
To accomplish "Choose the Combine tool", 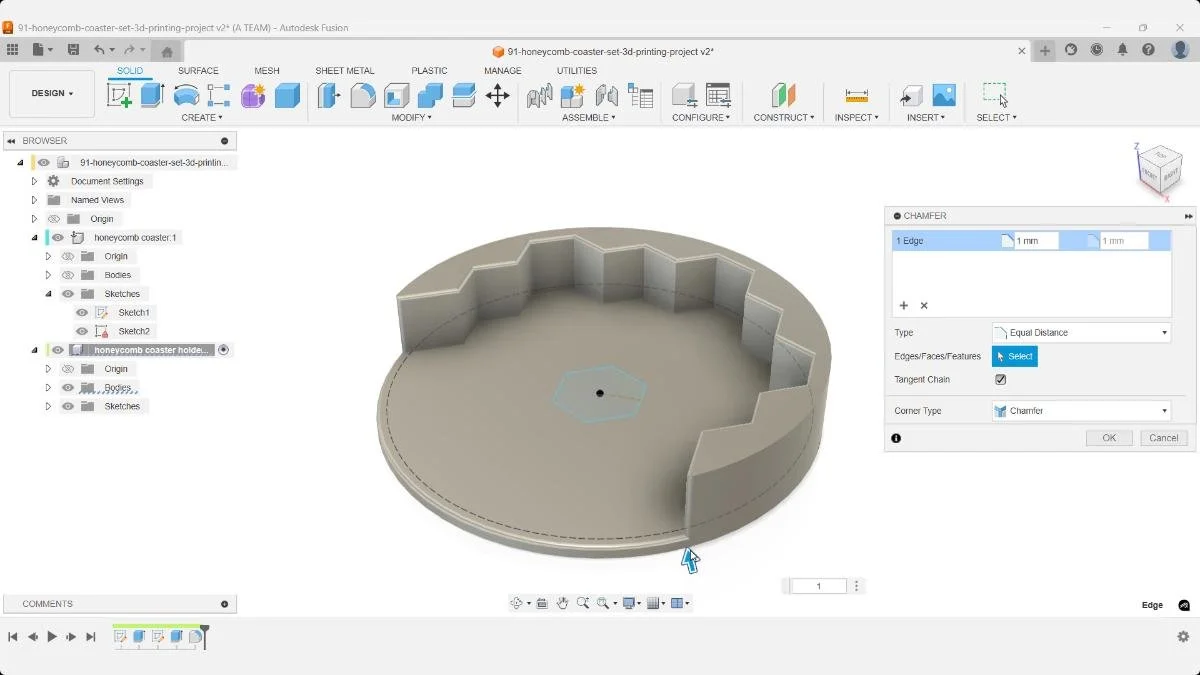I will point(430,95).
